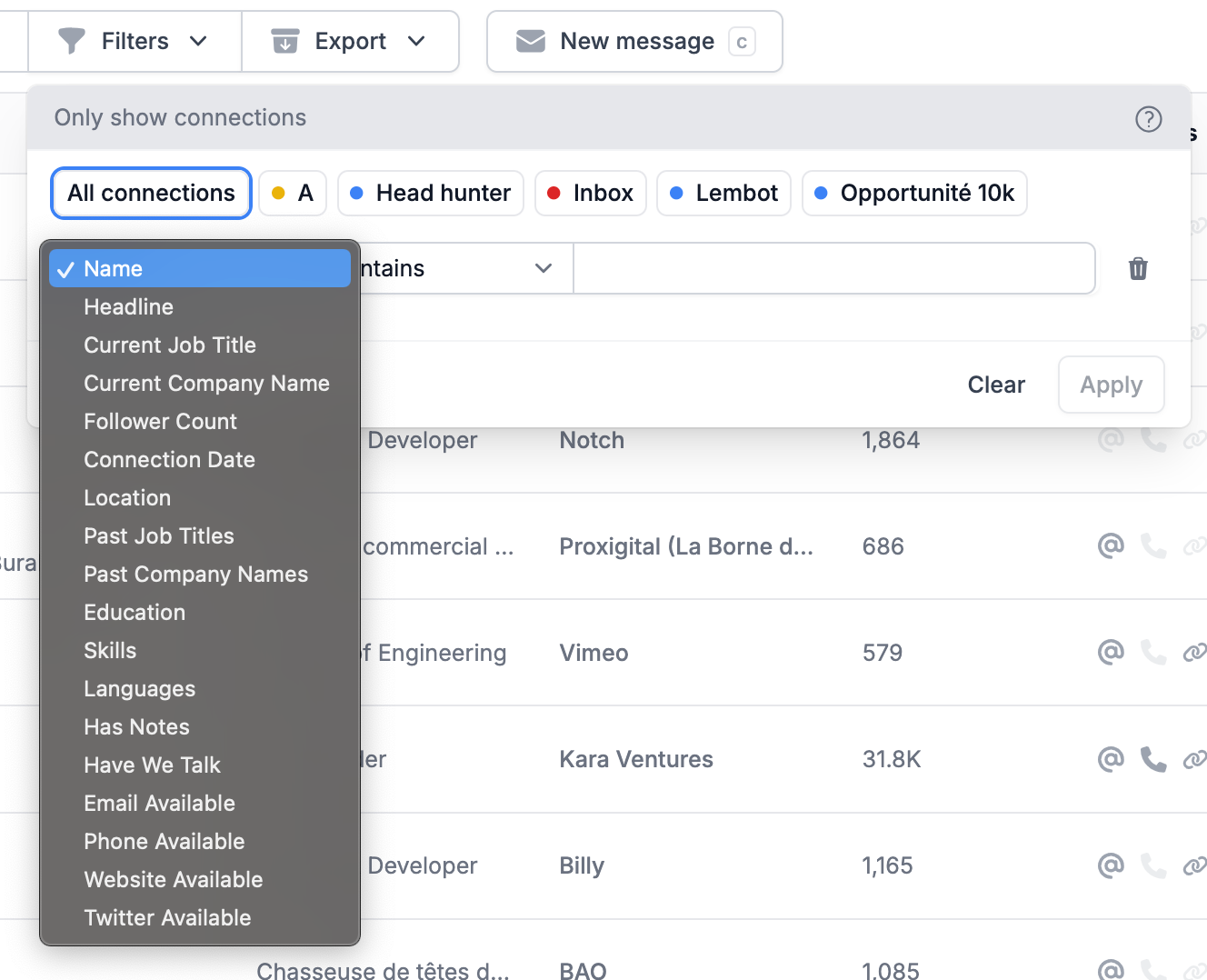Click the 31.8K follower count
This screenshot has width=1207, height=980.
pos(892,759)
